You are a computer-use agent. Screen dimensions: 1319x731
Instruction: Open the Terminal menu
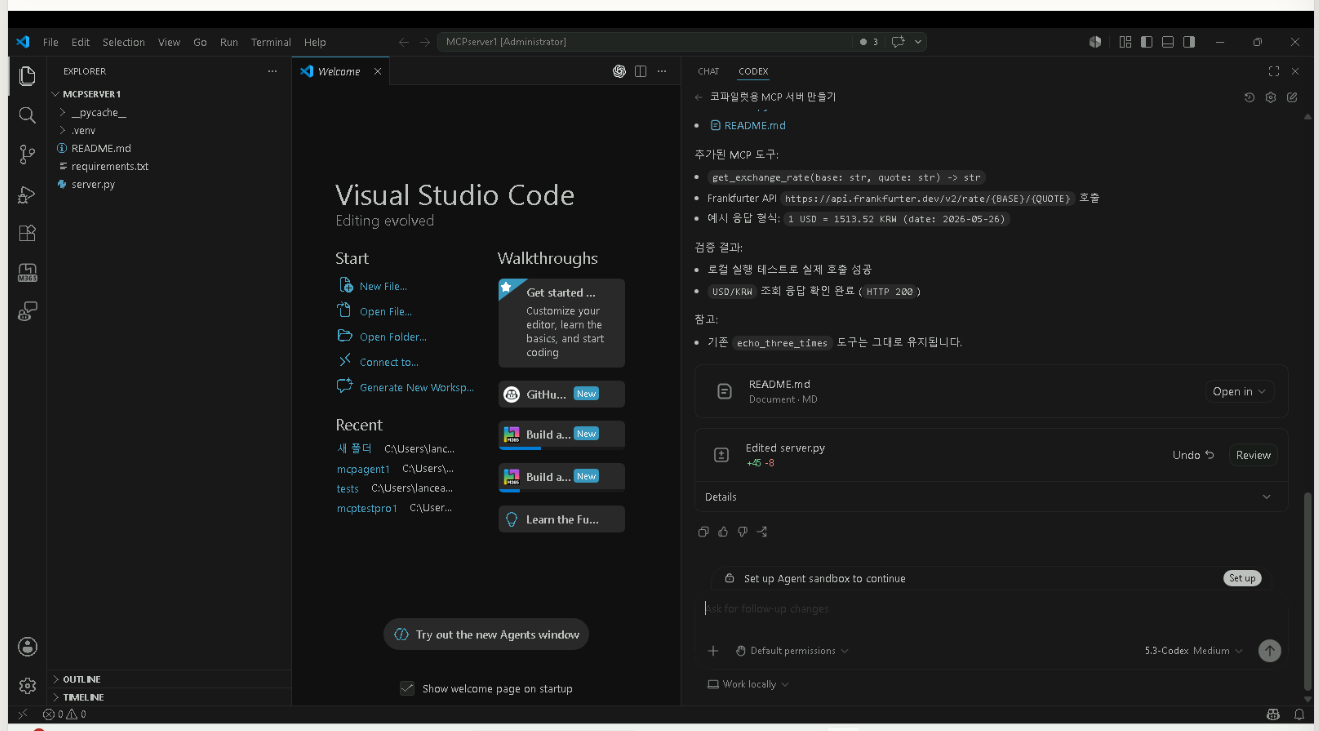point(271,42)
